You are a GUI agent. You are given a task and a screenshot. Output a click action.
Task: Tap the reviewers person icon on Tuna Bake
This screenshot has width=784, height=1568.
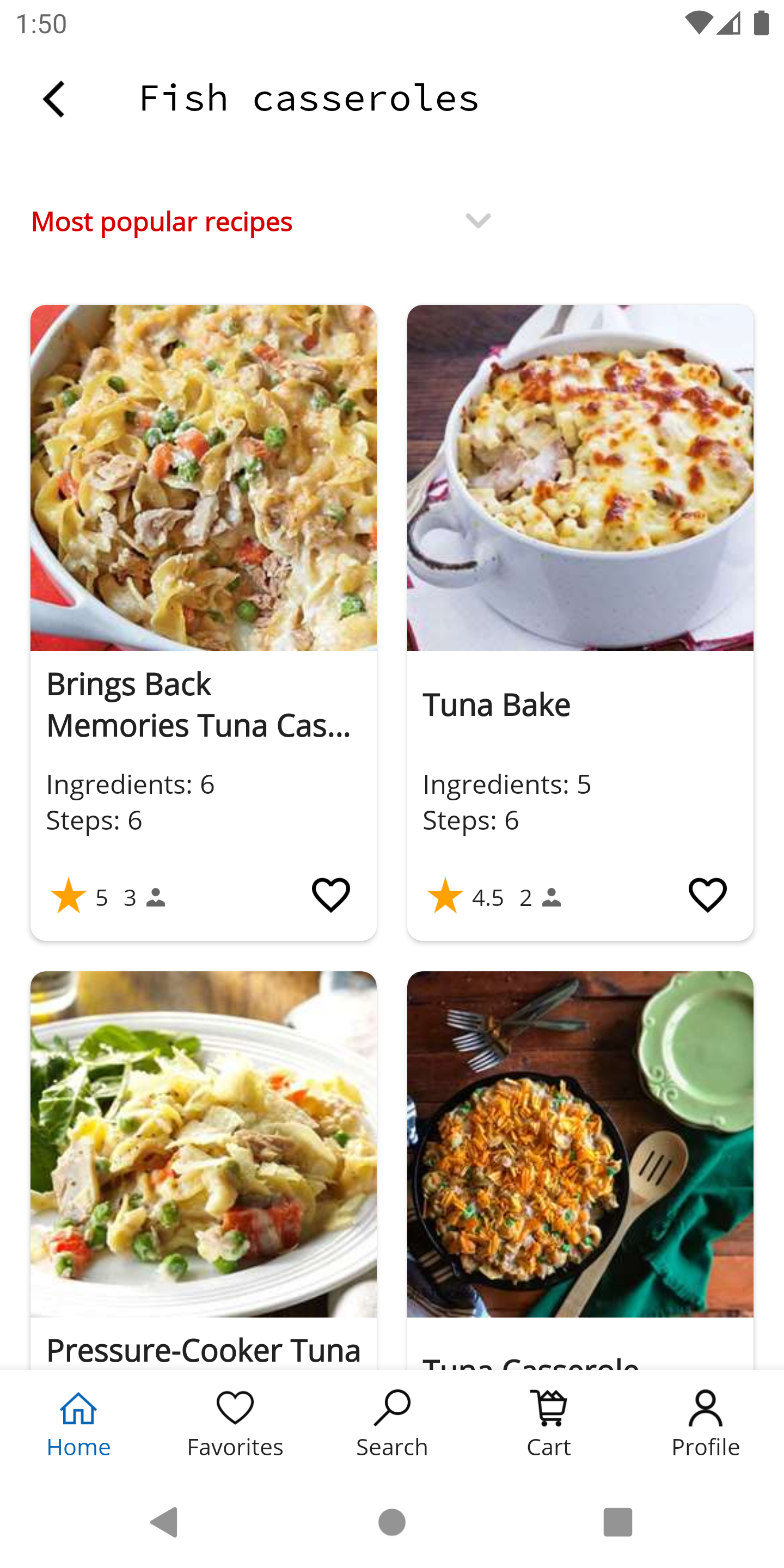(552, 897)
